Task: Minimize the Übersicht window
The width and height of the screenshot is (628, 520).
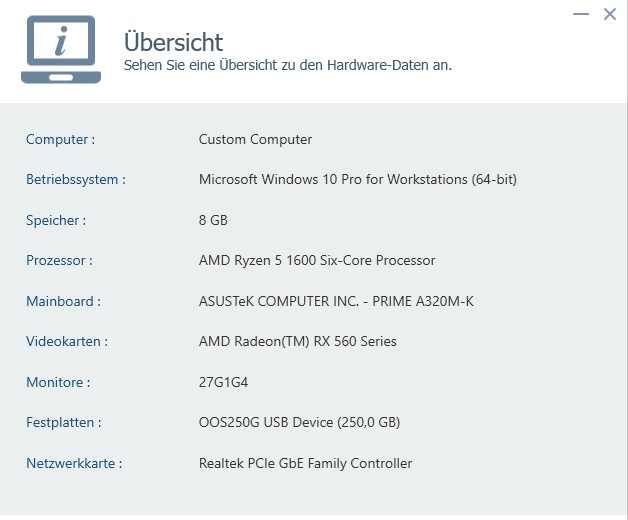Action: 581,14
